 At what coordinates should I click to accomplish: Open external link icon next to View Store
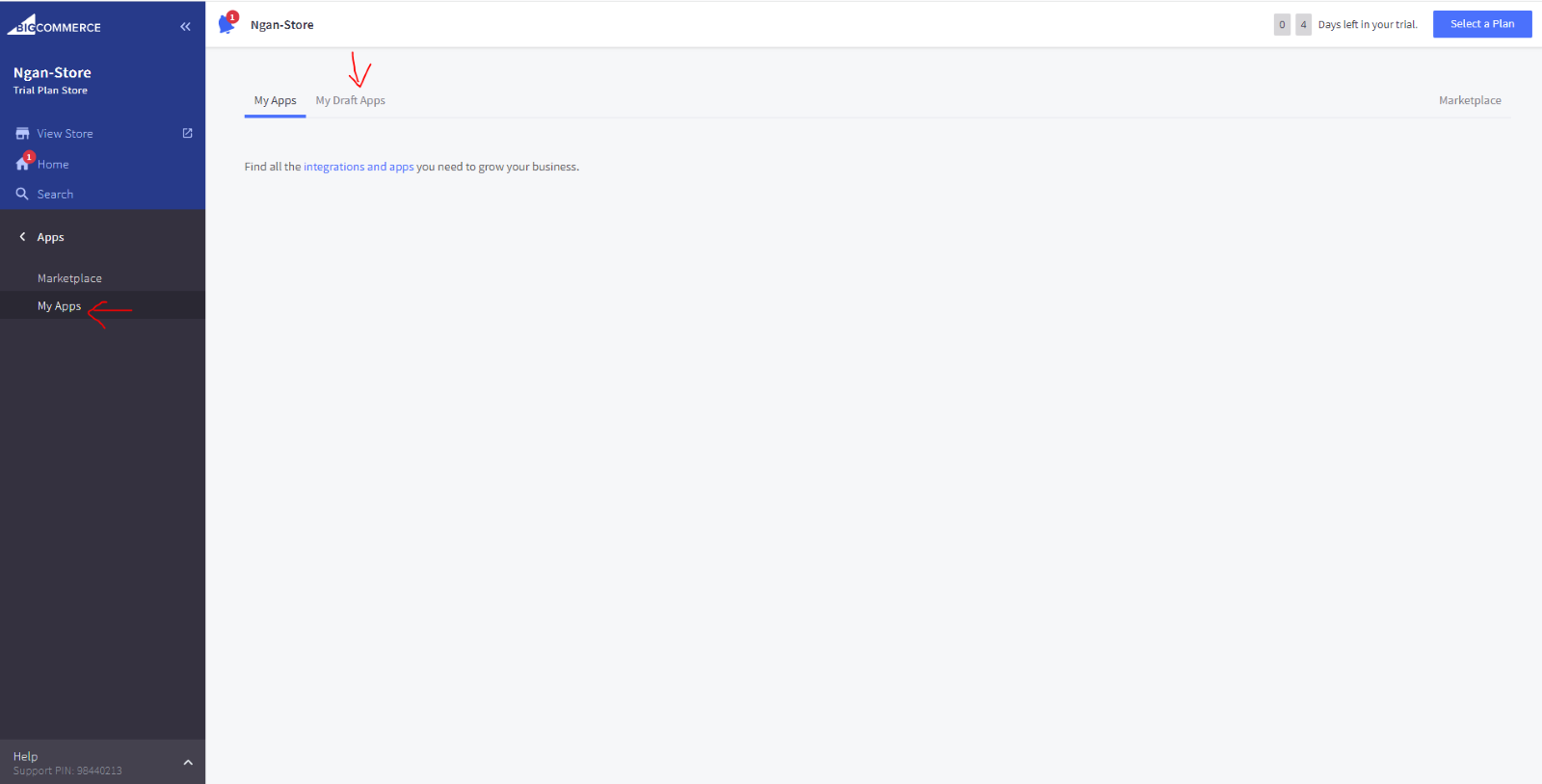point(187,133)
